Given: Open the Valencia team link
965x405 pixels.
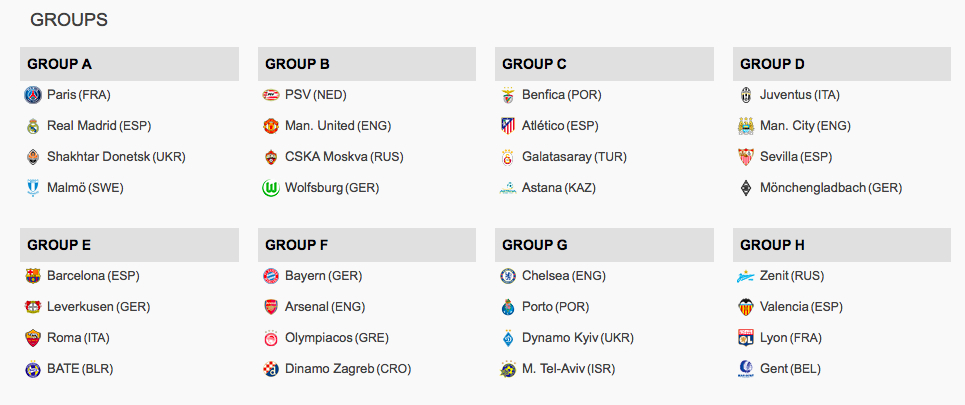Looking at the screenshot, I should tap(801, 307).
